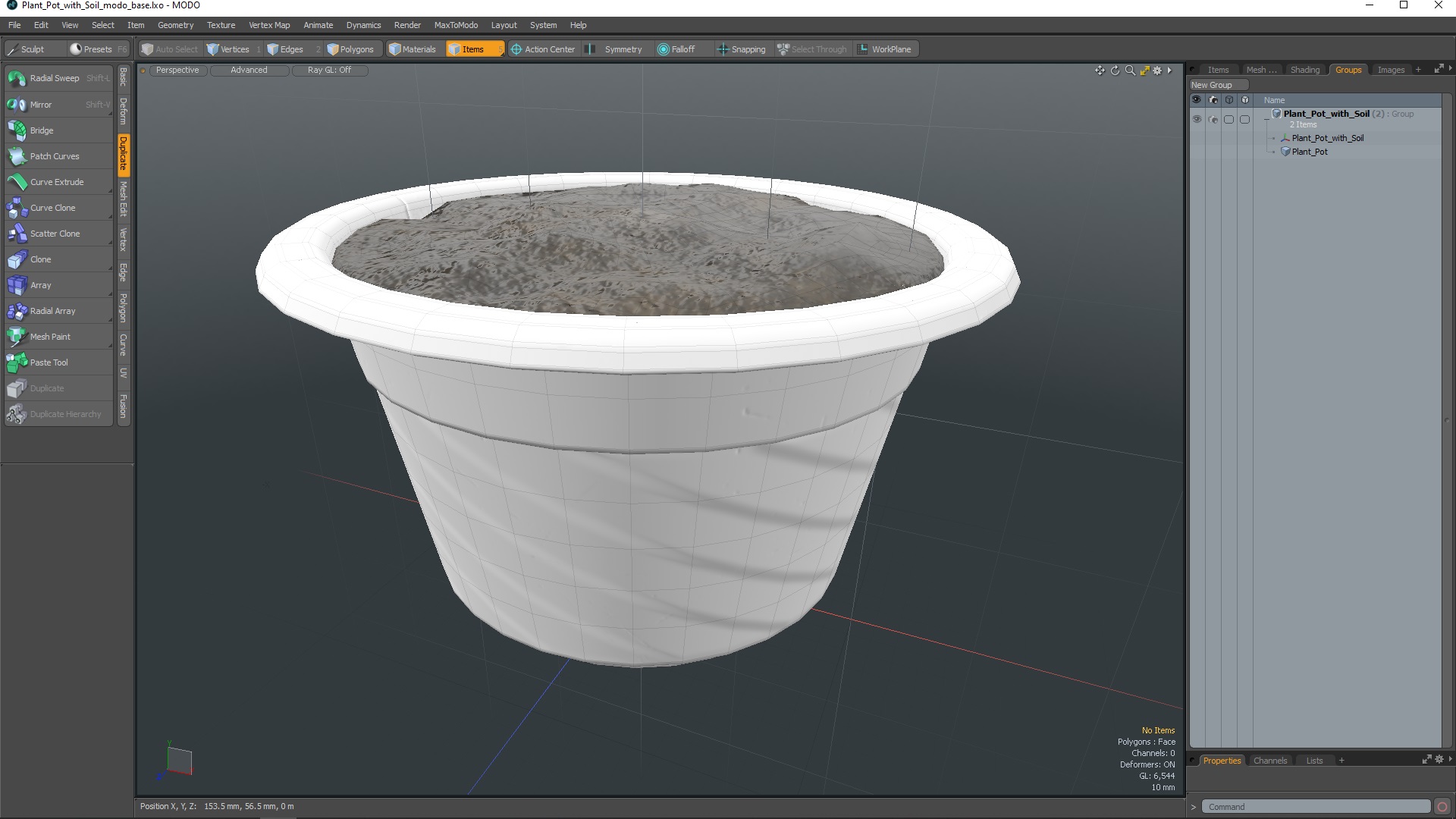Click the viewport zoom magnifier icon

pos(1130,71)
